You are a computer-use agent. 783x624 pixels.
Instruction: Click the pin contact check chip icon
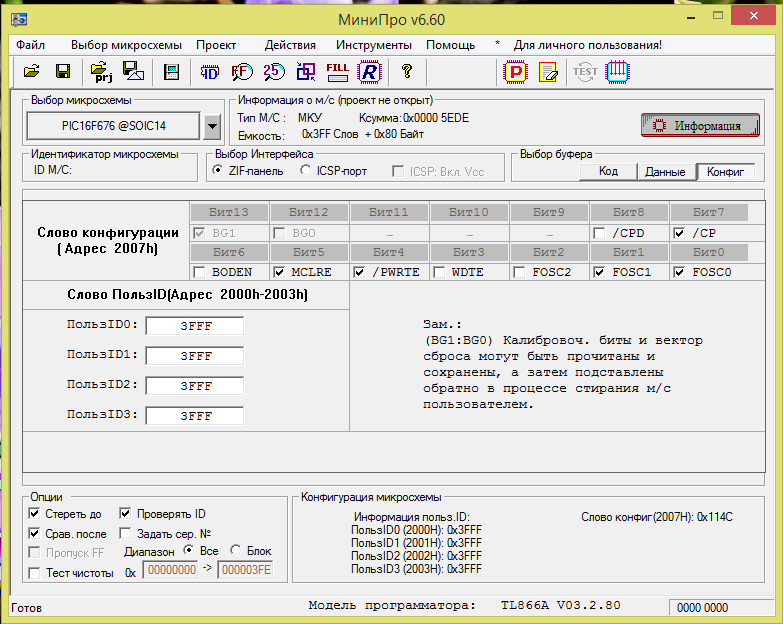point(617,72)
